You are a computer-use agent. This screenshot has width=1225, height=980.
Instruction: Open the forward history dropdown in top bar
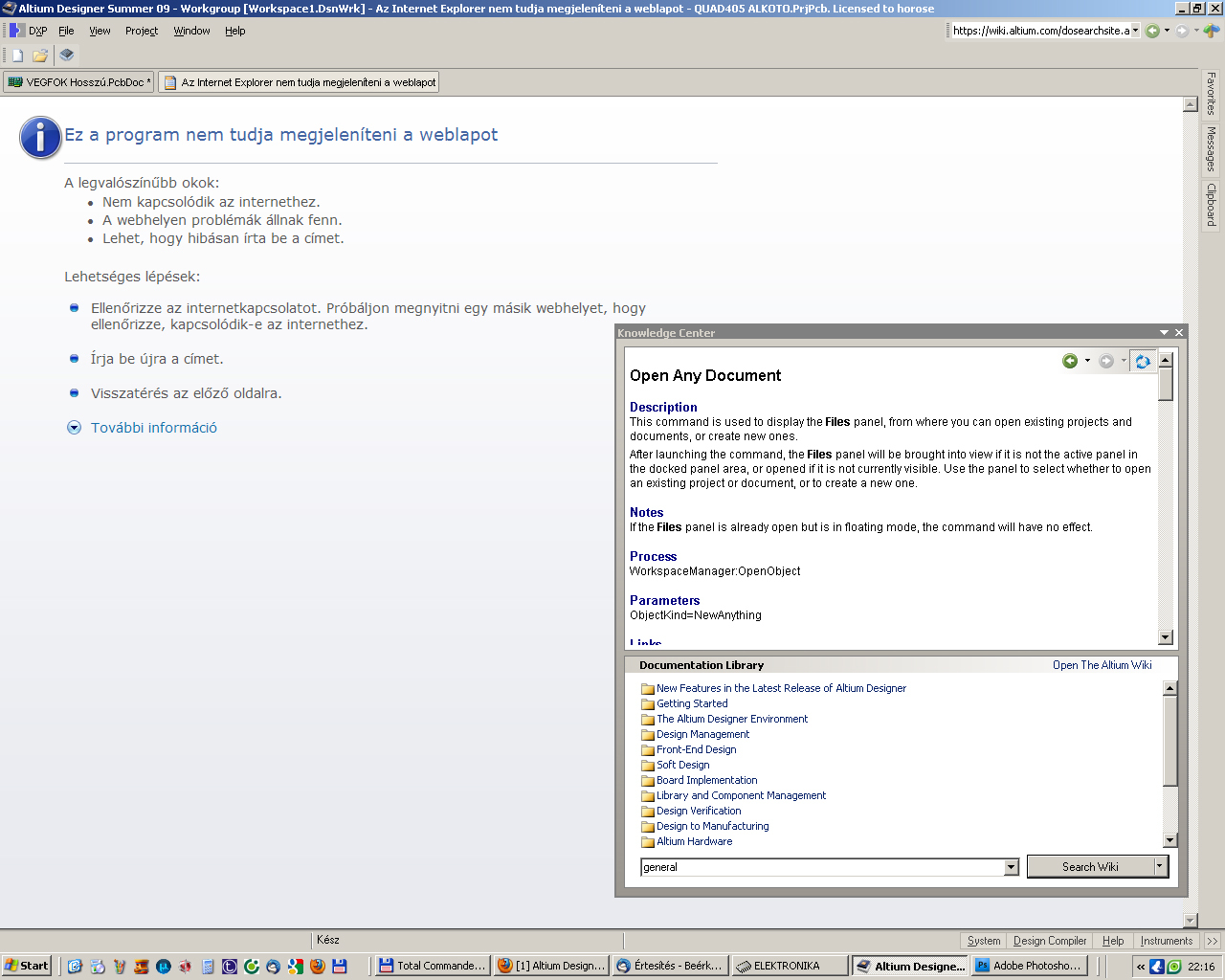click(x=1196, y=31)
